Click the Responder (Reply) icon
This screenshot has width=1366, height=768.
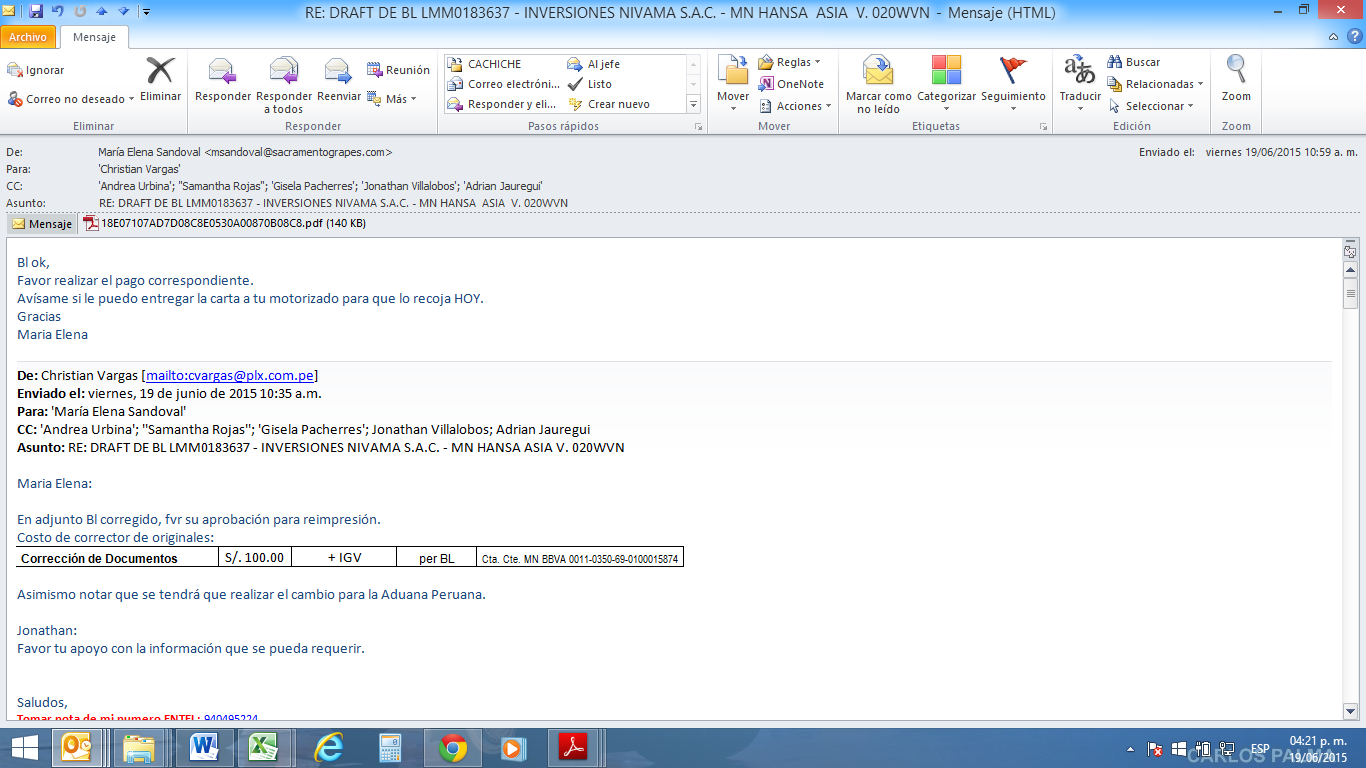(x=222, y=73)
